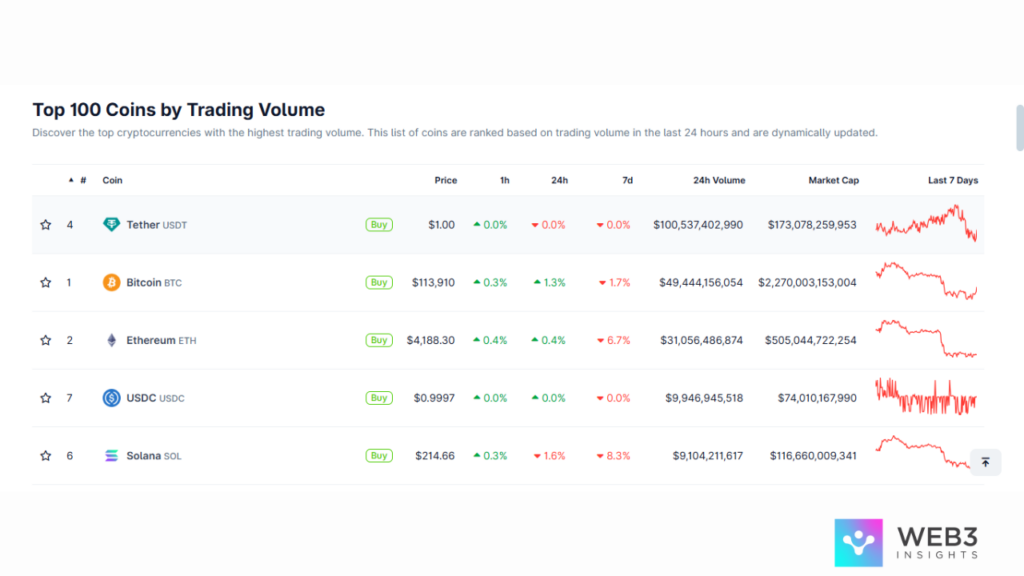This screenshot has height=576, width=1024.
Task: View USDC's 7-day sparkline chart
Action: pyautogui.click(x=927, y=396)
